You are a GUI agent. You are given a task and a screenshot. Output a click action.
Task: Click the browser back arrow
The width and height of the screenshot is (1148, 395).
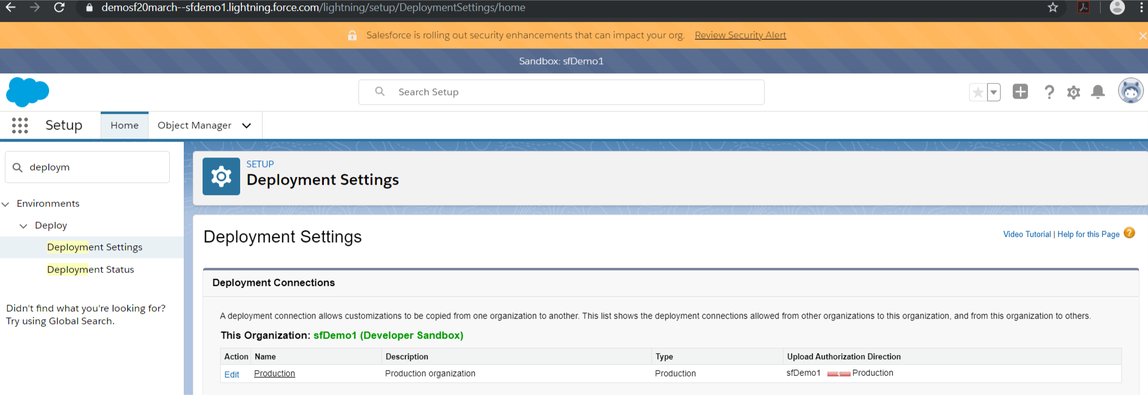pos(10,7)
